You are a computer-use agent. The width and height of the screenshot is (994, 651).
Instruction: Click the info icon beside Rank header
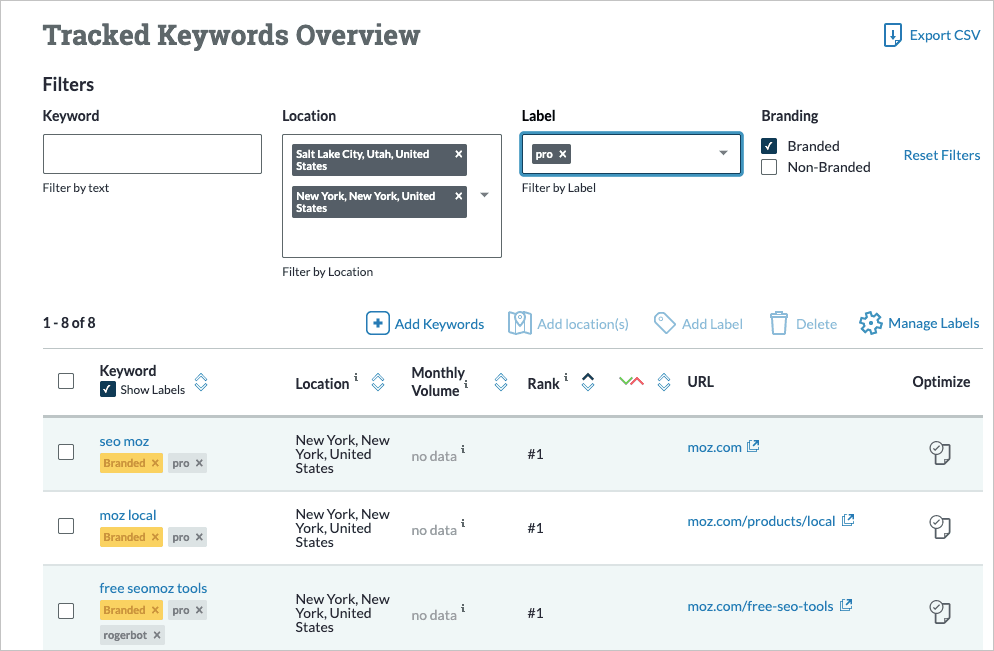tap(565, 378)
